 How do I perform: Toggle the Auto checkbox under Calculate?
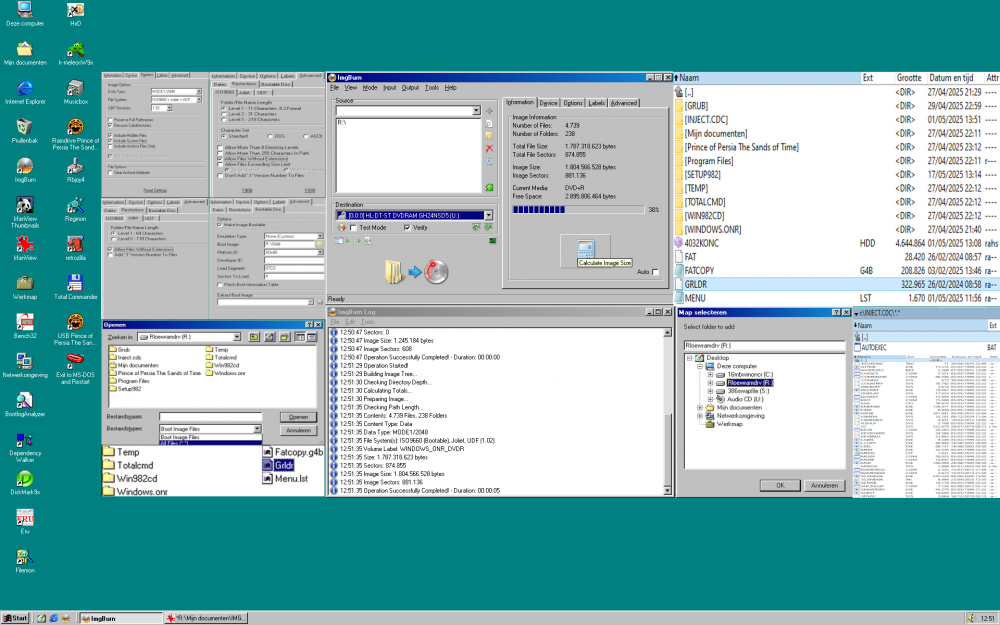656,272
